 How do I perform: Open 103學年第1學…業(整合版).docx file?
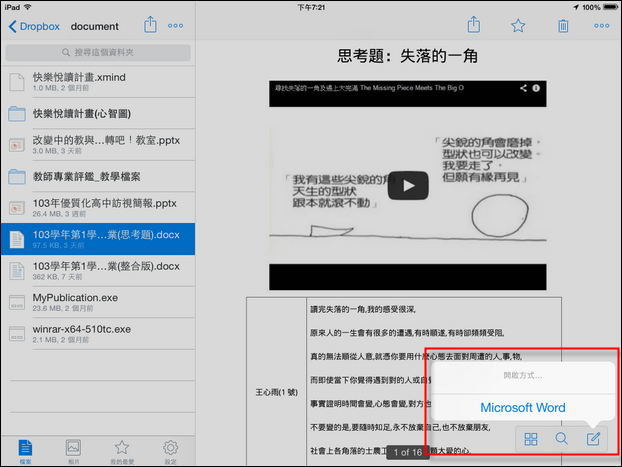98,271
